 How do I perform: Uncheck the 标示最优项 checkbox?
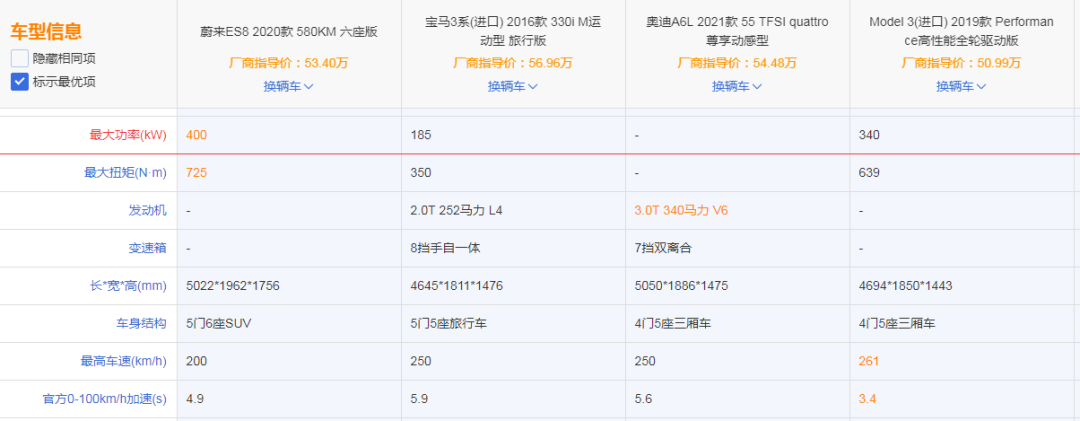(x=19, y=82)
